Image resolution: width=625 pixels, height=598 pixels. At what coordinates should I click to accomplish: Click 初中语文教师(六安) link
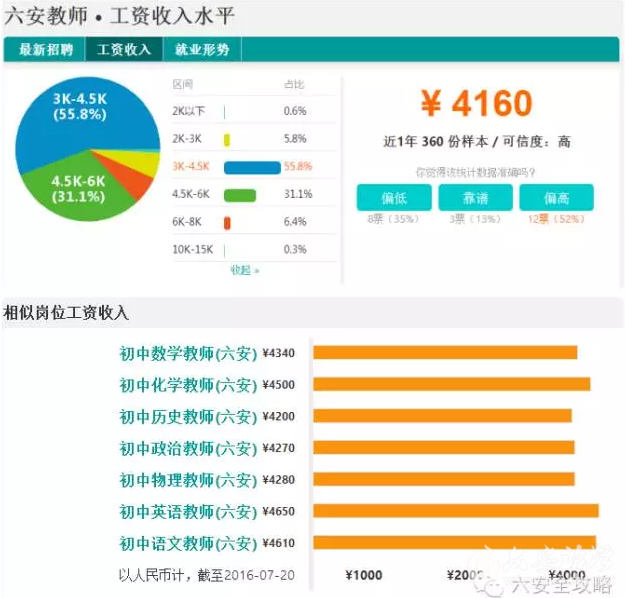(x=188, y=544)
